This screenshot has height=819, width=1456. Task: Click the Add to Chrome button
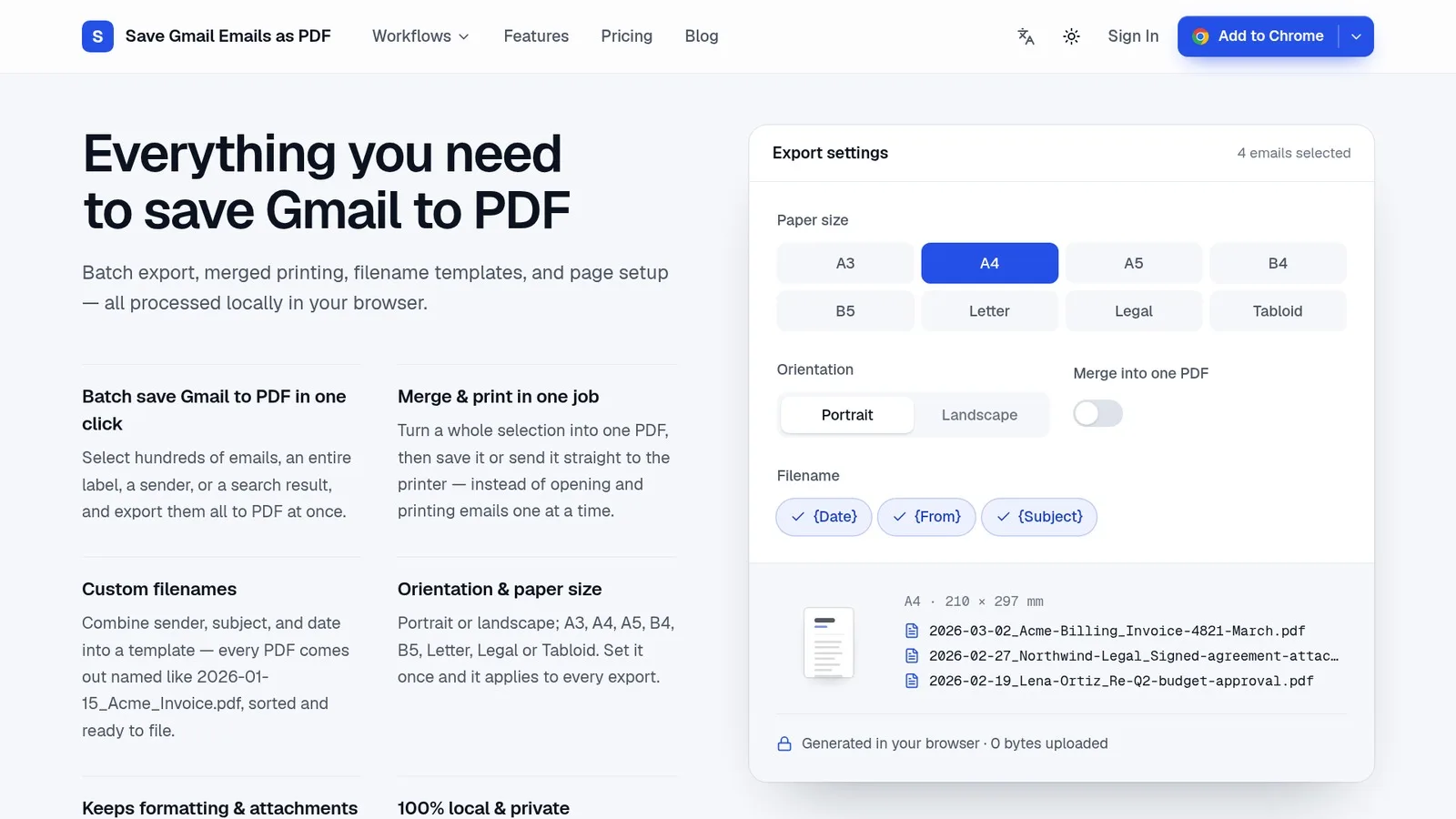coord(1259,36)
